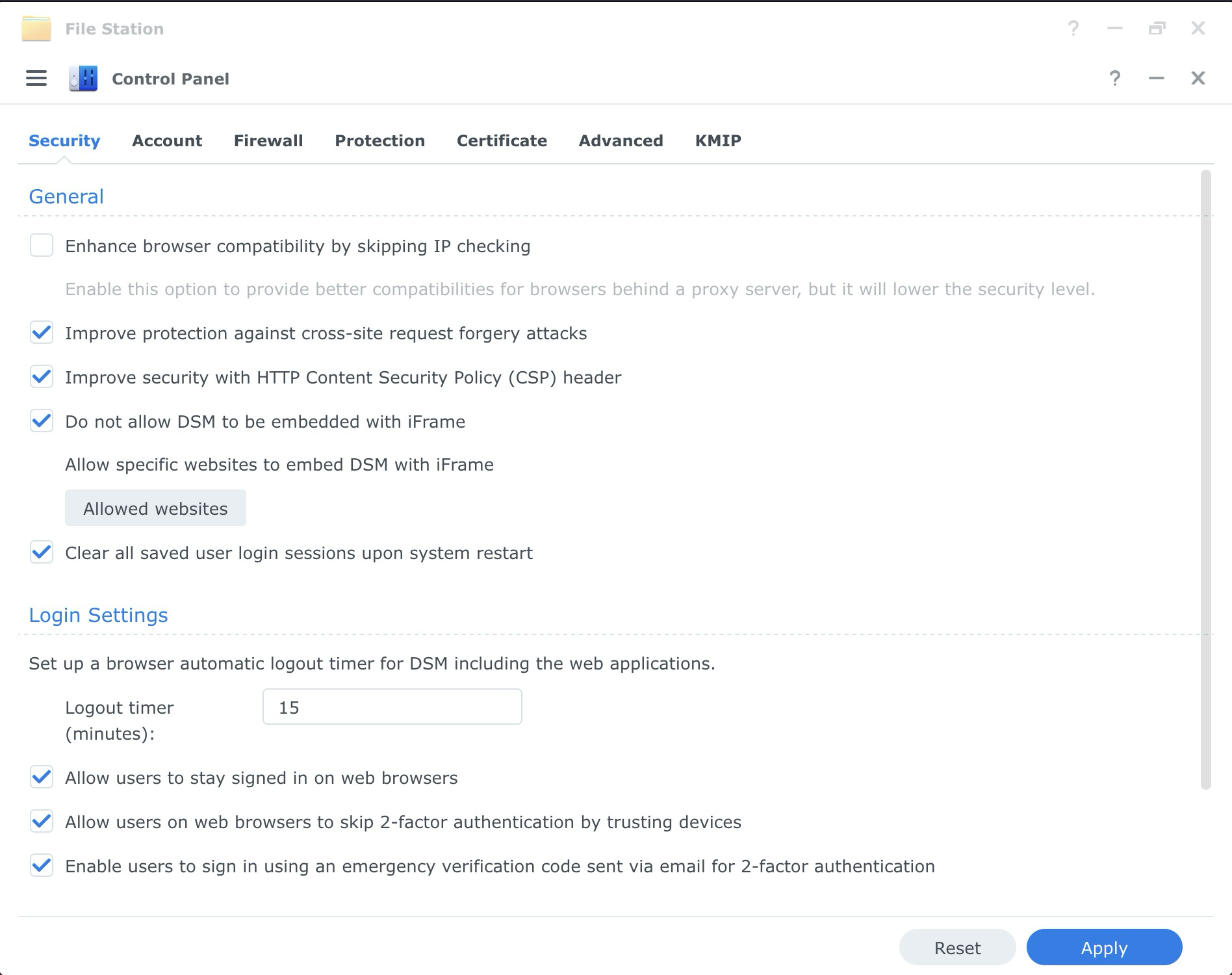Viewport: 1232px width, 975px height.
Task: Disable stay signed in on web browsers
Action: coord(42,777)
